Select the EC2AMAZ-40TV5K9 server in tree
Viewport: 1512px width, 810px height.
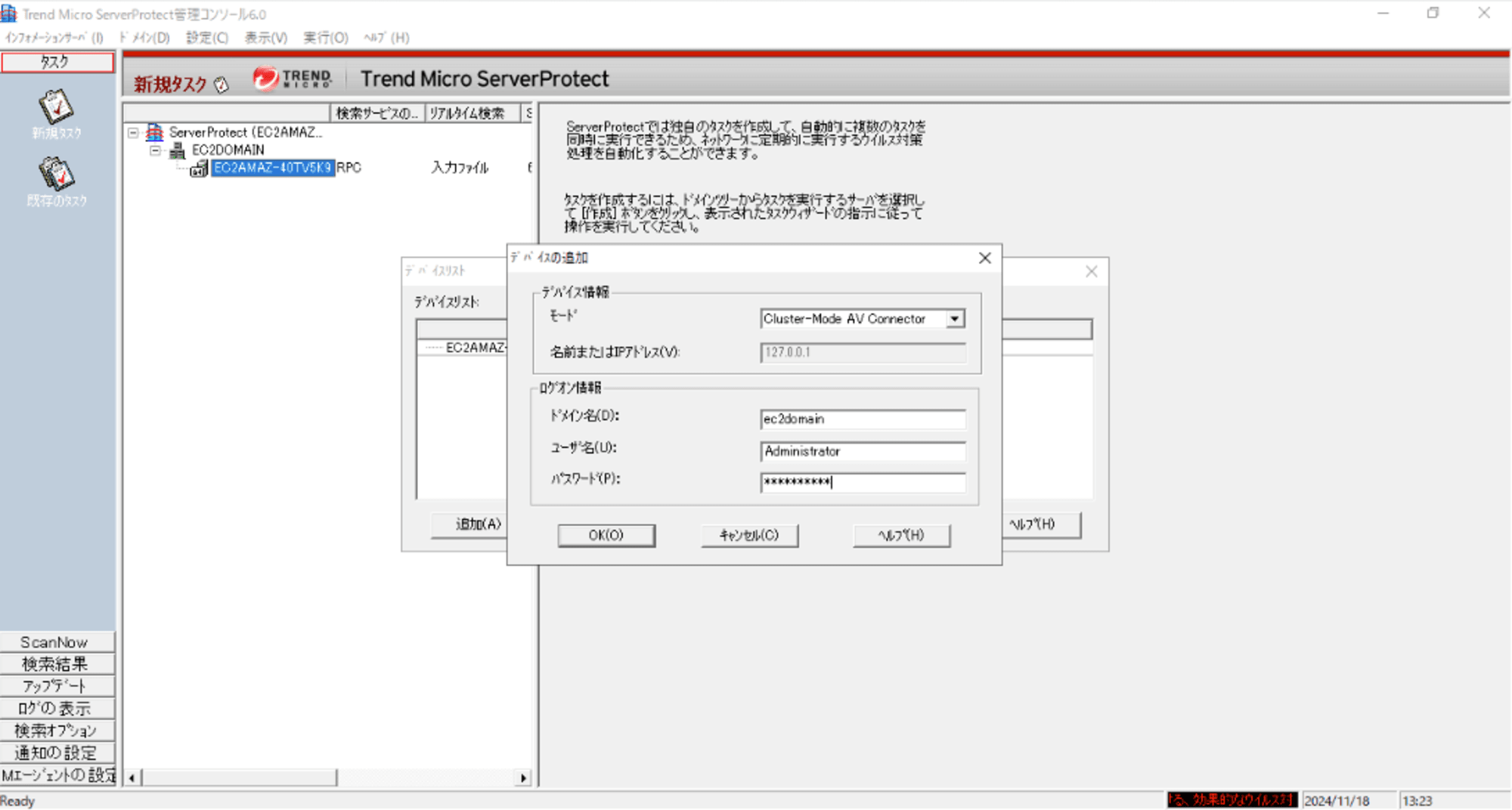tap(272, 168)
